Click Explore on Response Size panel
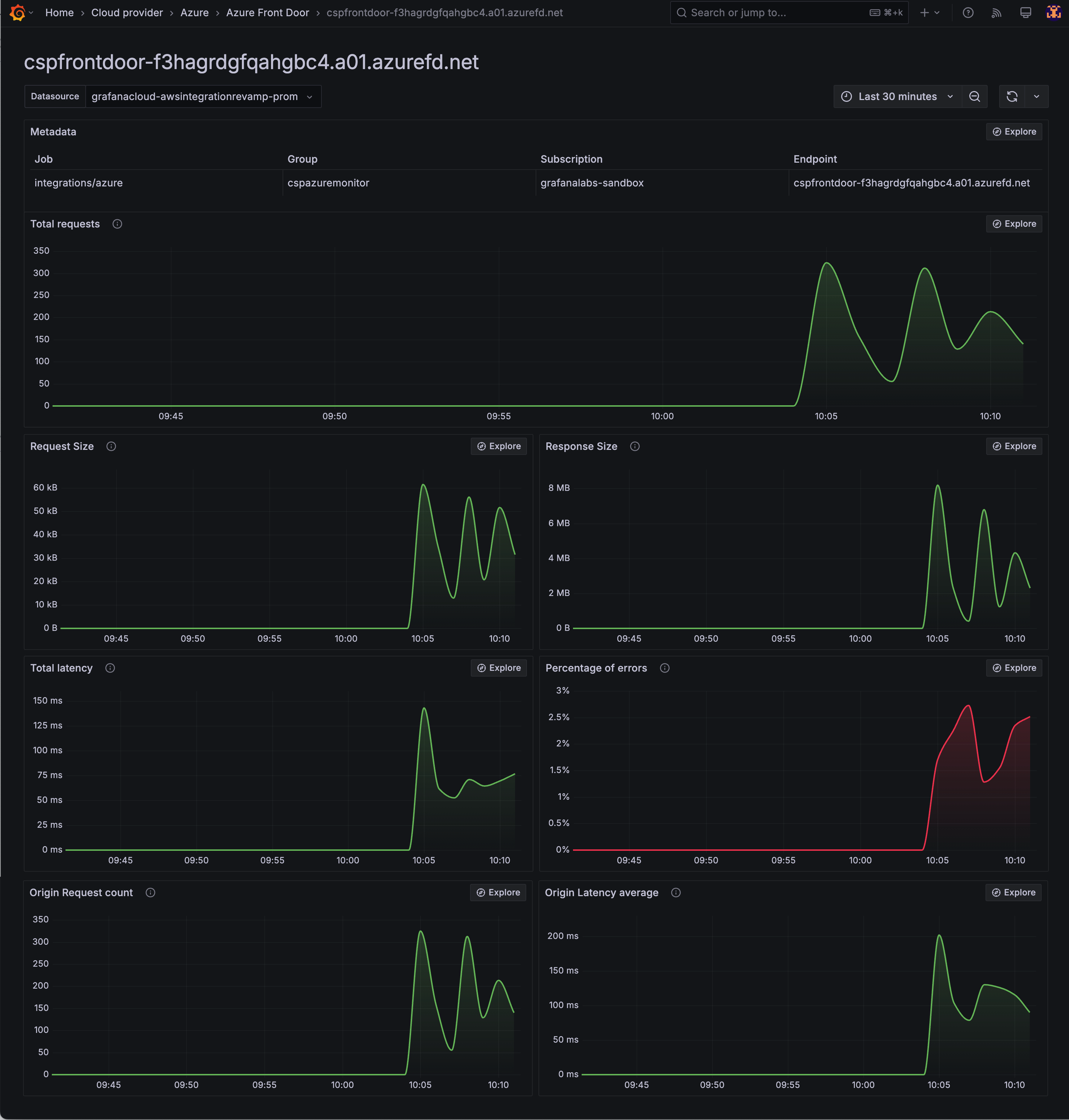 (1014, 447)
